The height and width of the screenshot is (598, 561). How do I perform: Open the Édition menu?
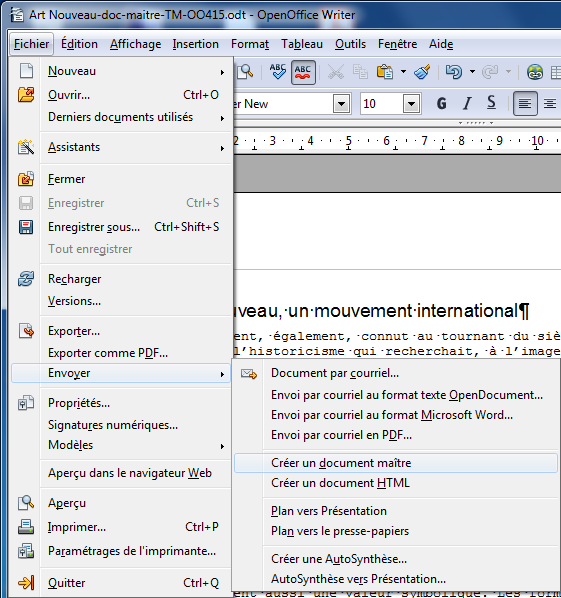pos(79,44)
